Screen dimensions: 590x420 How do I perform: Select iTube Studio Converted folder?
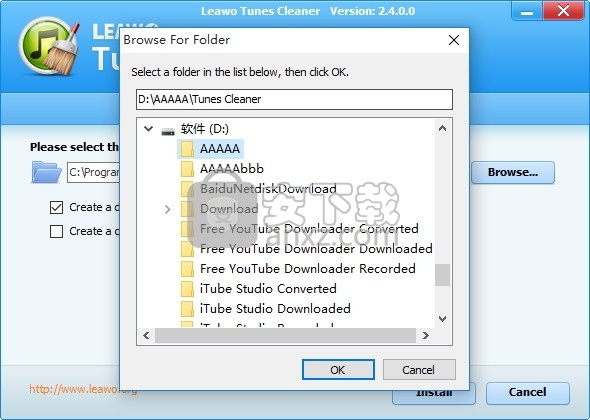[268, 288]
